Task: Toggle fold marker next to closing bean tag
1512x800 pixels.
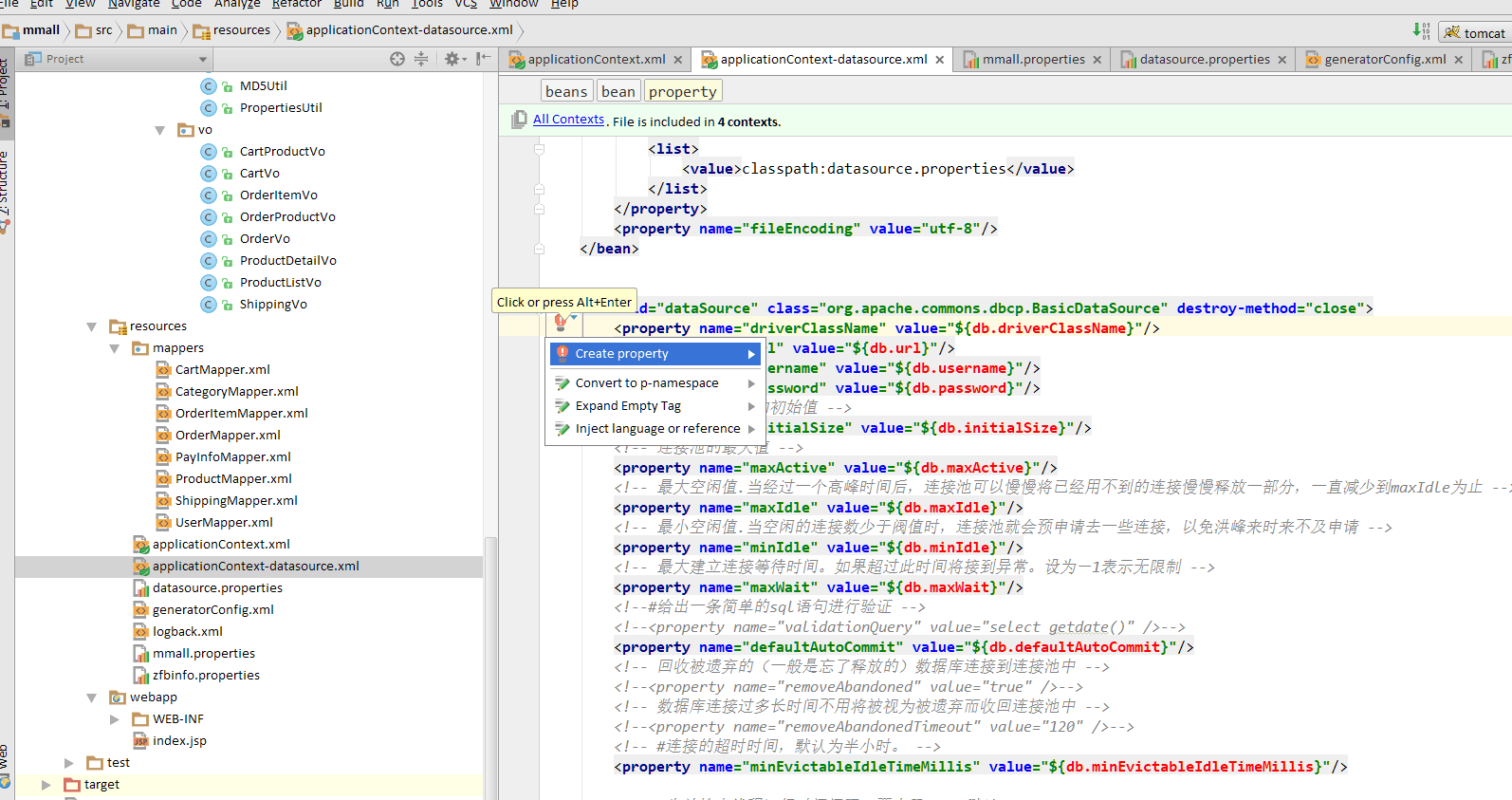Action: click(539, 249)
